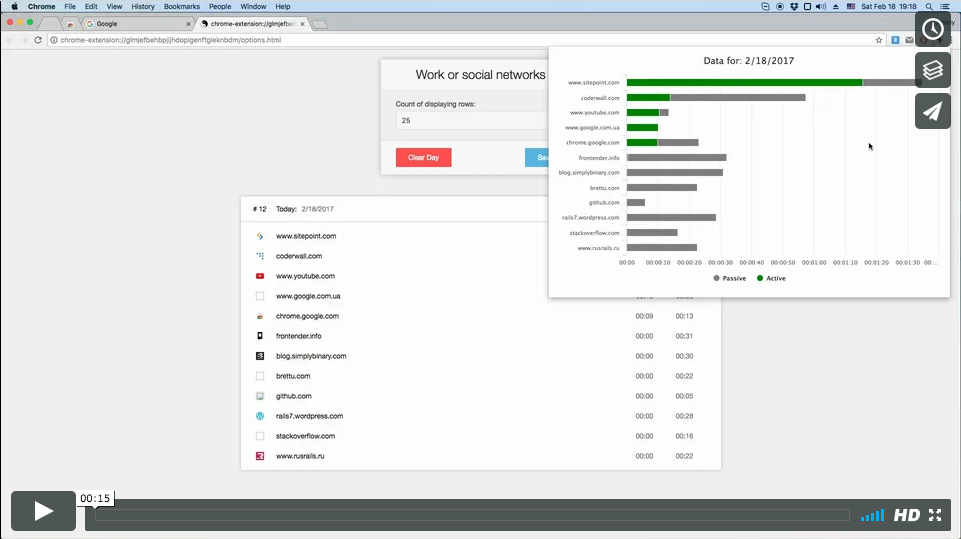Viewport: 961px width, 539px height.
Task: Click www.google.com.ua in the site list
Action: (308, 296)
